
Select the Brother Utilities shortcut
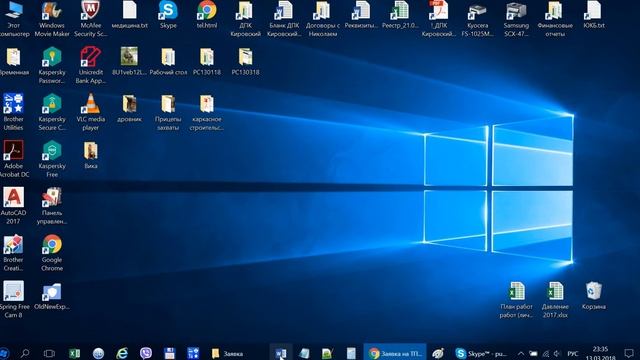(x=13, y=113)
